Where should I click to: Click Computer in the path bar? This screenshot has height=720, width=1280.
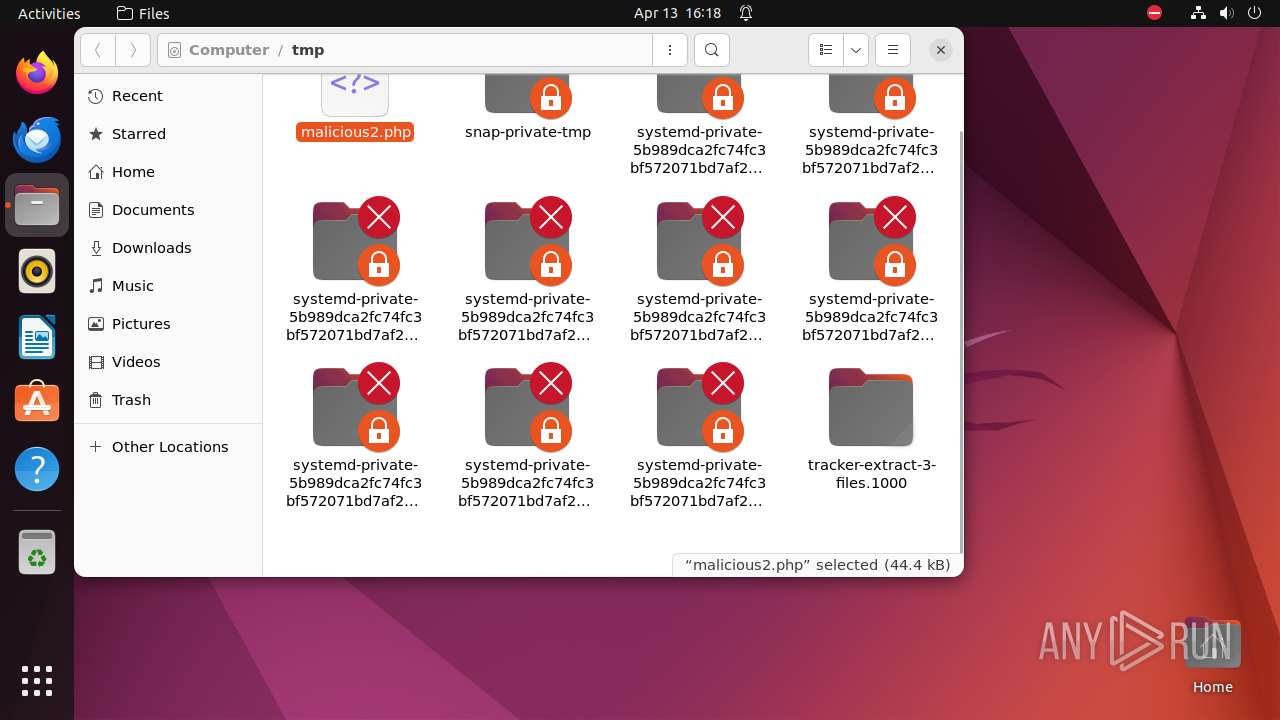pos(229,50)
